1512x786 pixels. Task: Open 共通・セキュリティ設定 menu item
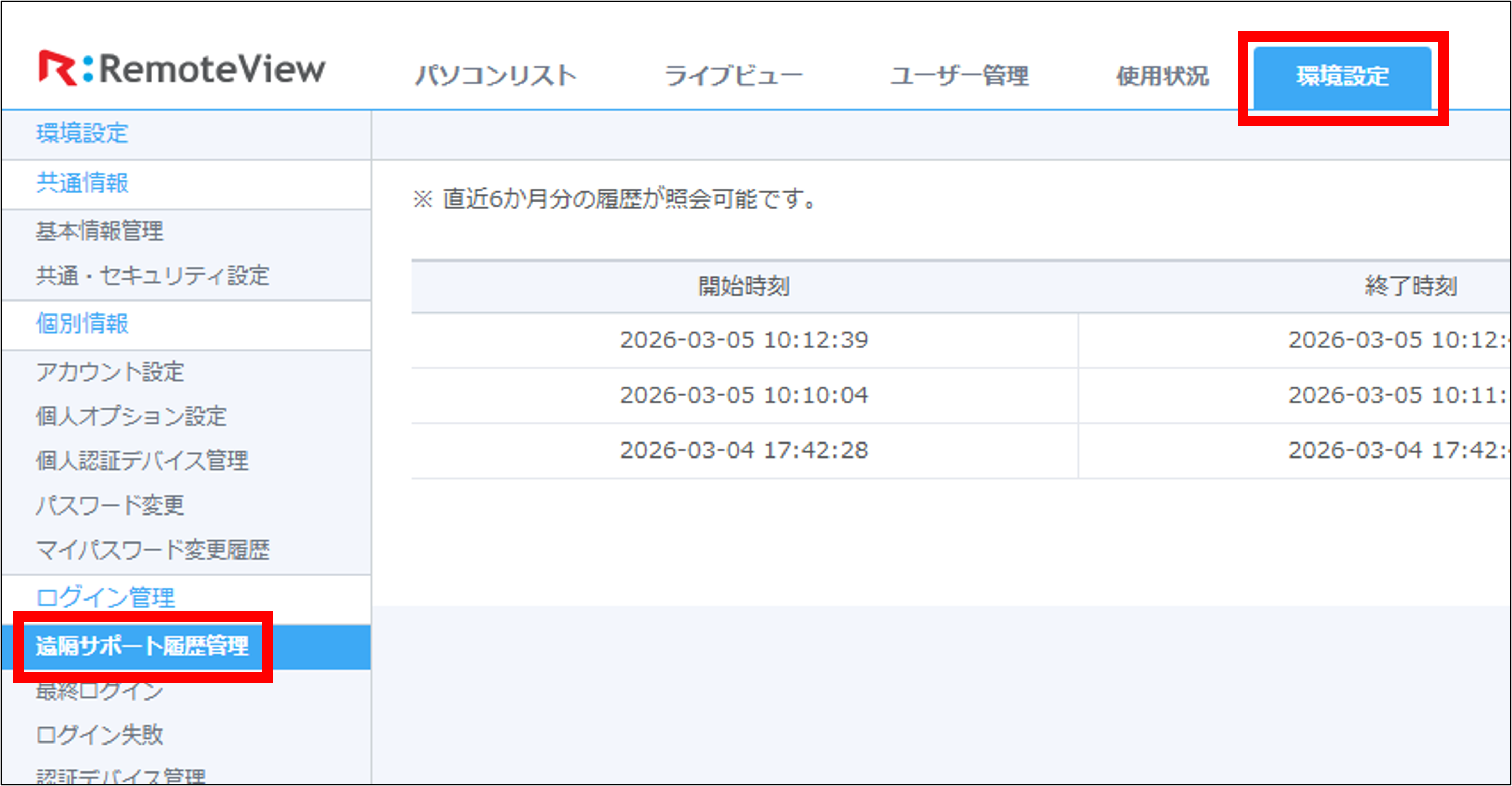(153, 276)
